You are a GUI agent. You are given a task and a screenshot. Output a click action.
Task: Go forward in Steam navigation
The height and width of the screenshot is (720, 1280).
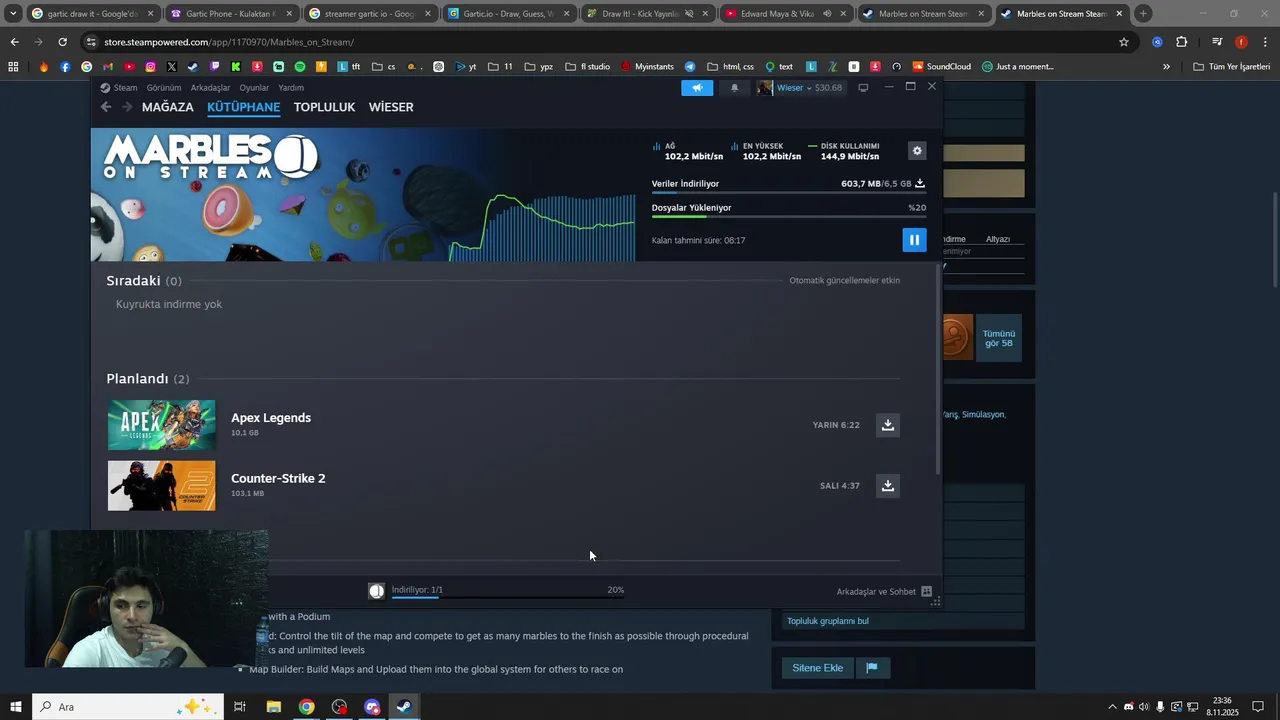[127, 107]
